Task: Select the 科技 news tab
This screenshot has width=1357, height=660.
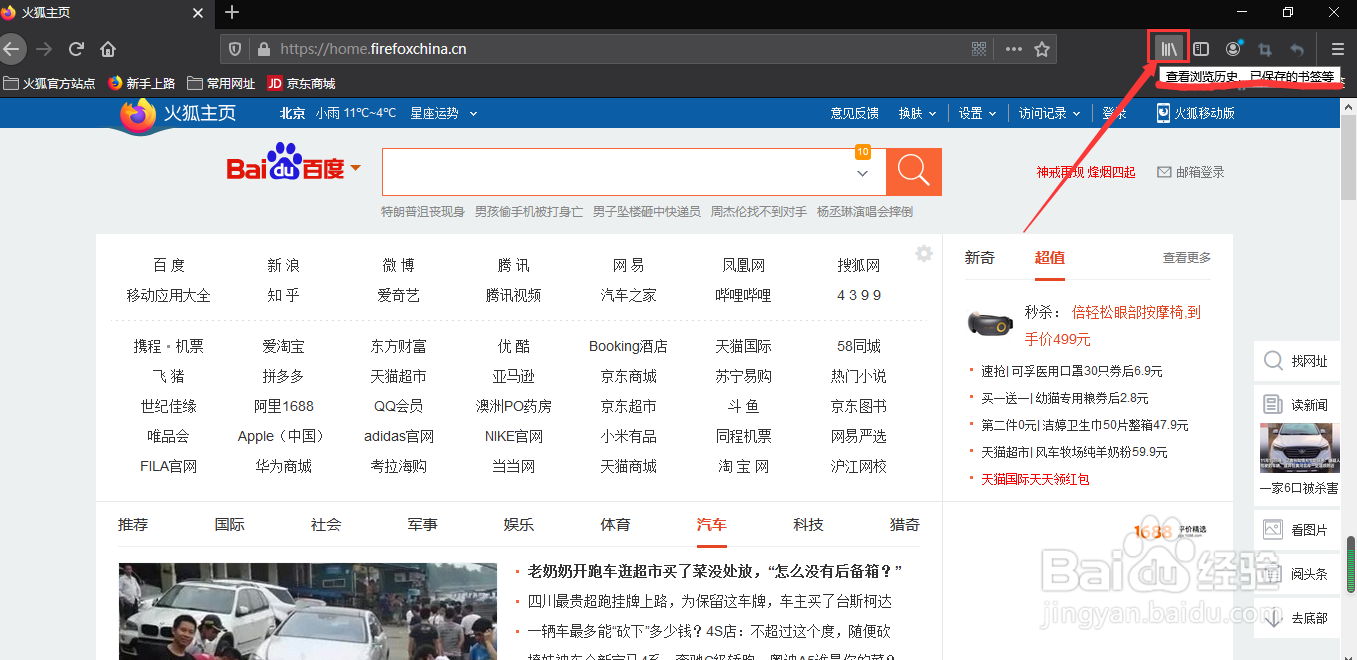Action: click(808, 524)
